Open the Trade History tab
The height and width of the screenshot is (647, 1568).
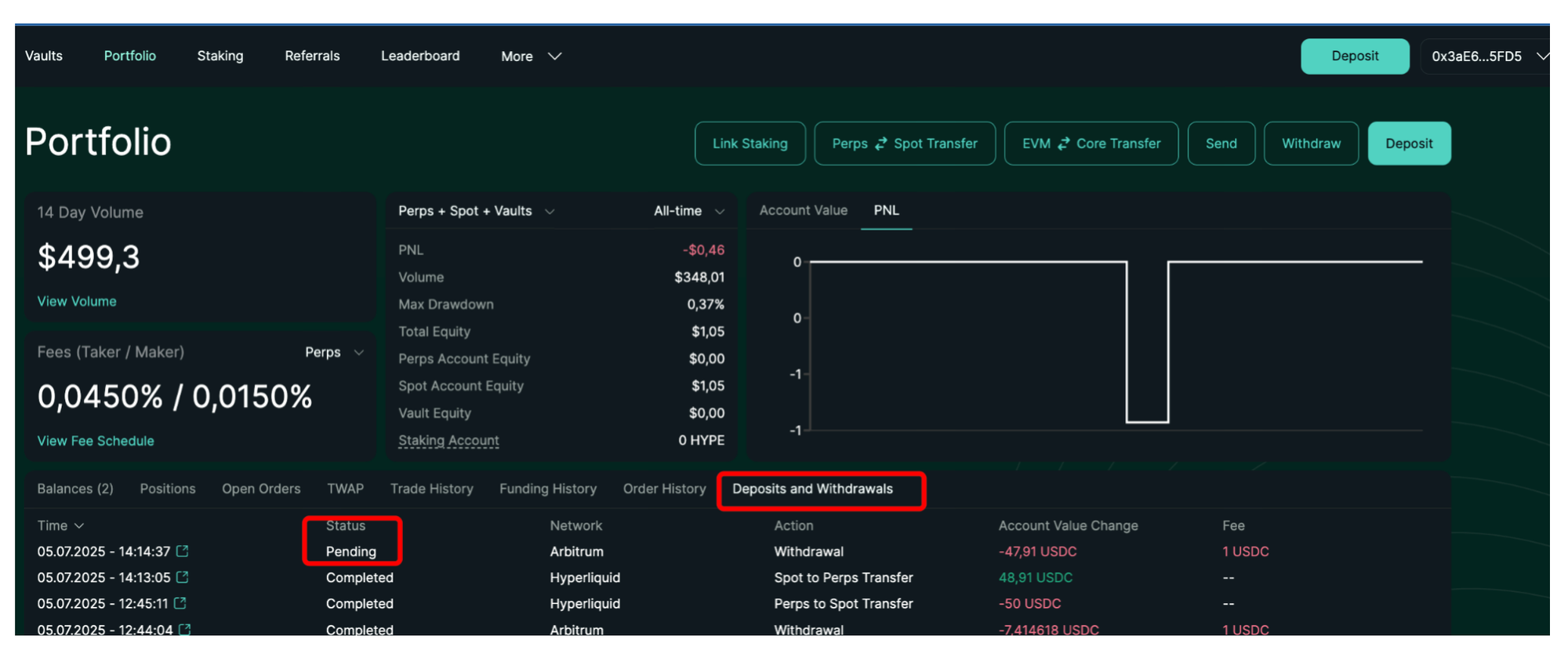coord(431,489)
